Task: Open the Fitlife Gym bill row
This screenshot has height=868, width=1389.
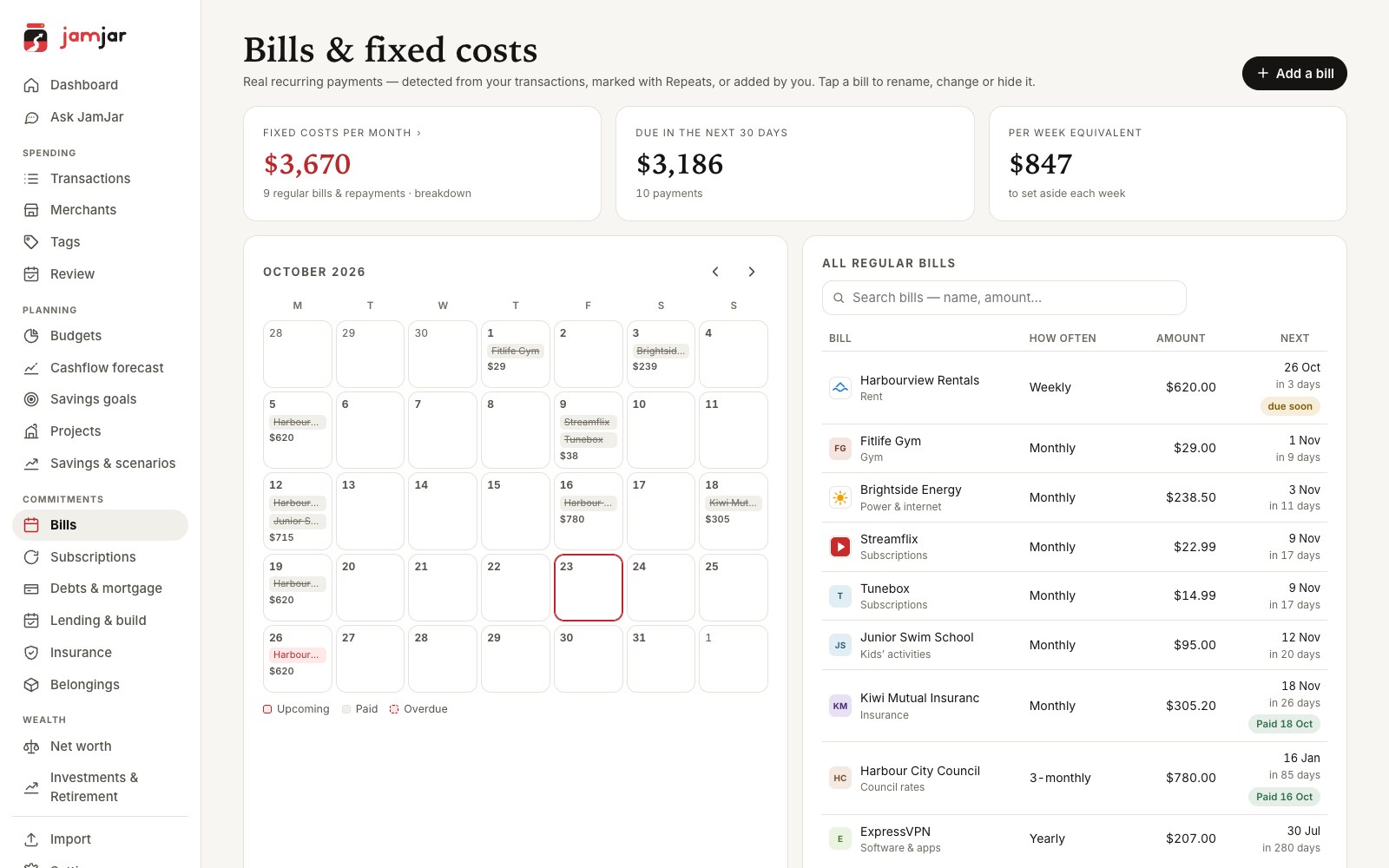Action: point(1075,449)
